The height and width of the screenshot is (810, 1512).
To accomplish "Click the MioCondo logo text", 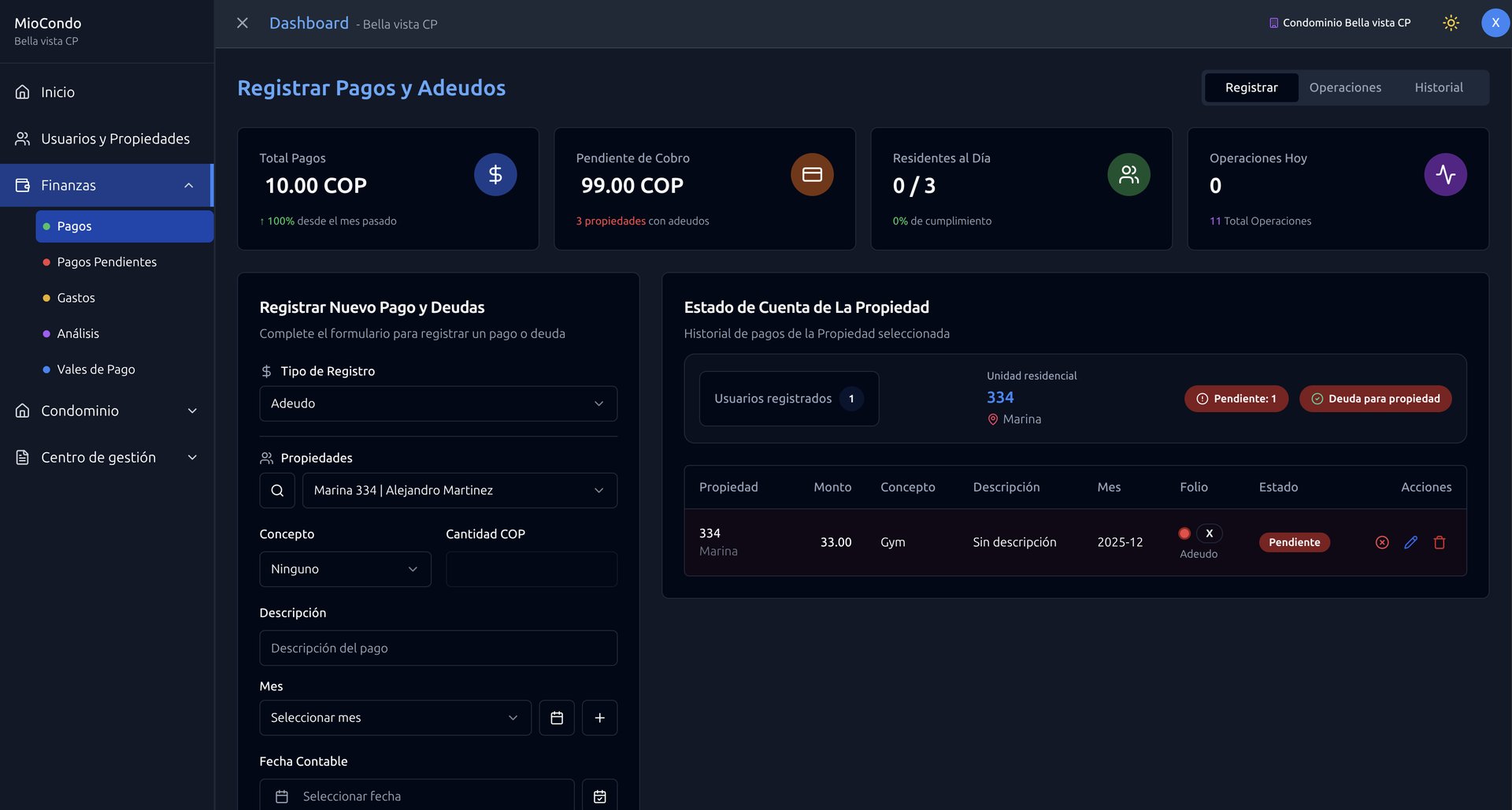I will (48, 23).
